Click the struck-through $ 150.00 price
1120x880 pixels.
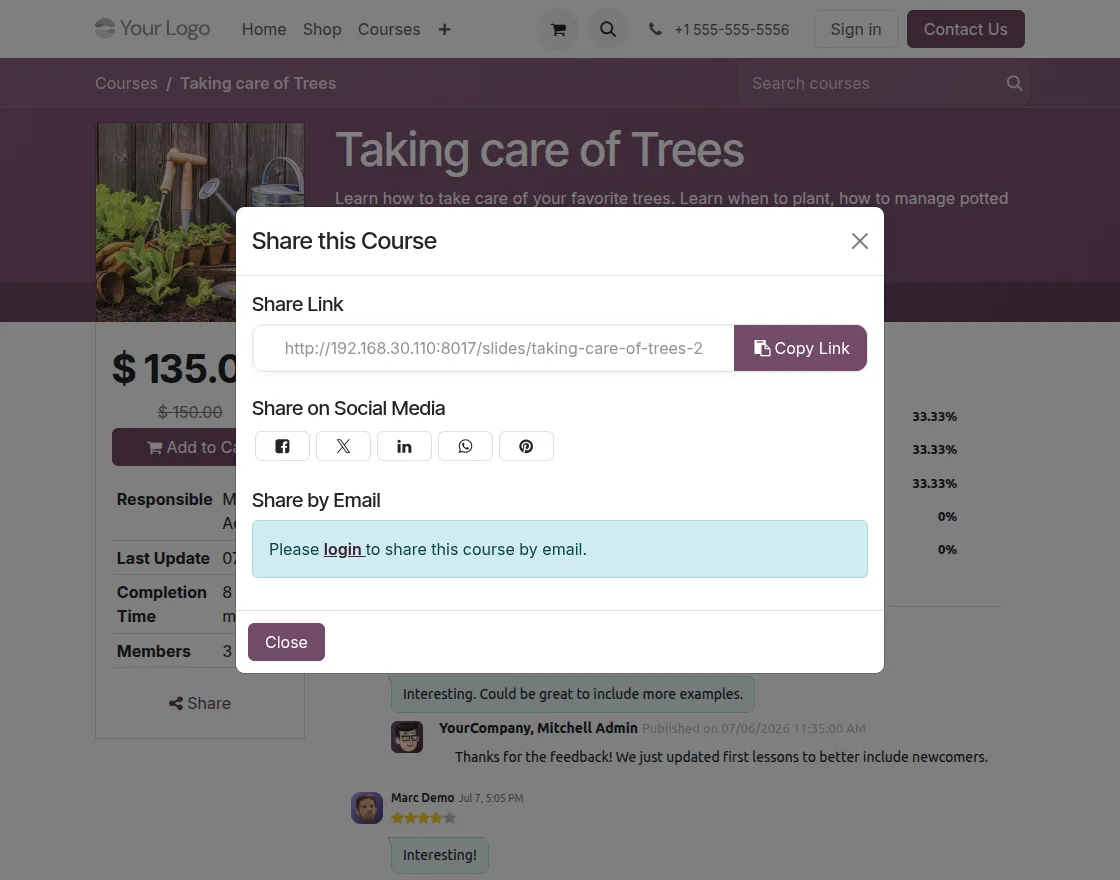tap(190, 412)
